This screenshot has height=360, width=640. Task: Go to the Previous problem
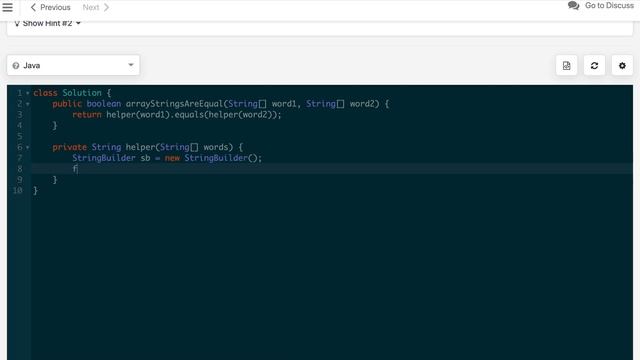click(50, 7)
